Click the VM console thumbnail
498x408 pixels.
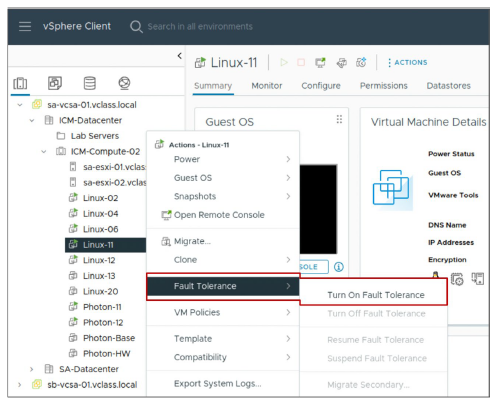(x=318, y=209)
